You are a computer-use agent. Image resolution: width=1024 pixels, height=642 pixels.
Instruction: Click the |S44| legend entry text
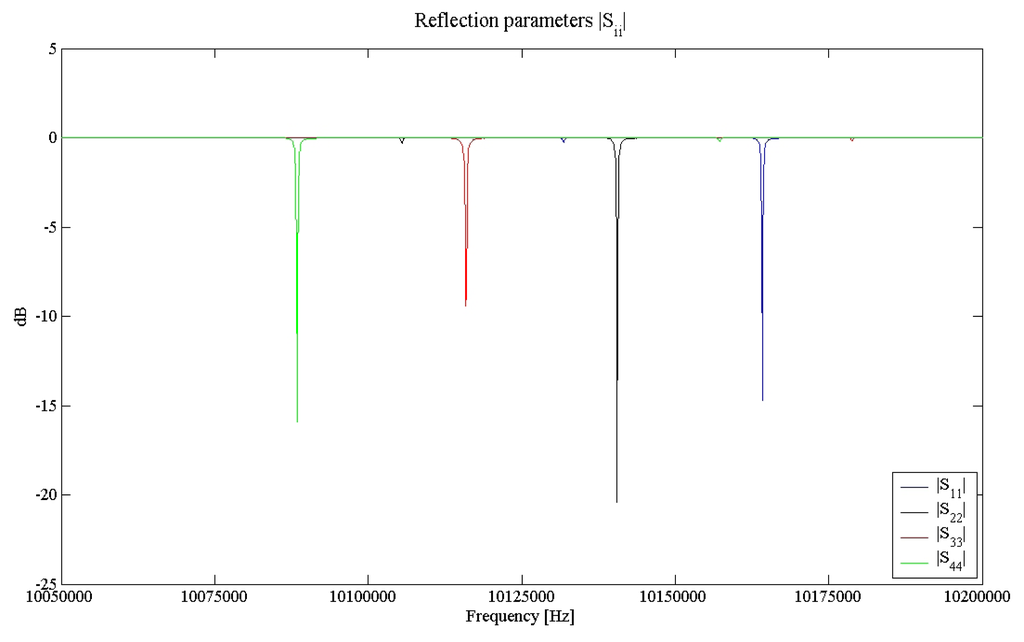(950, 559)
